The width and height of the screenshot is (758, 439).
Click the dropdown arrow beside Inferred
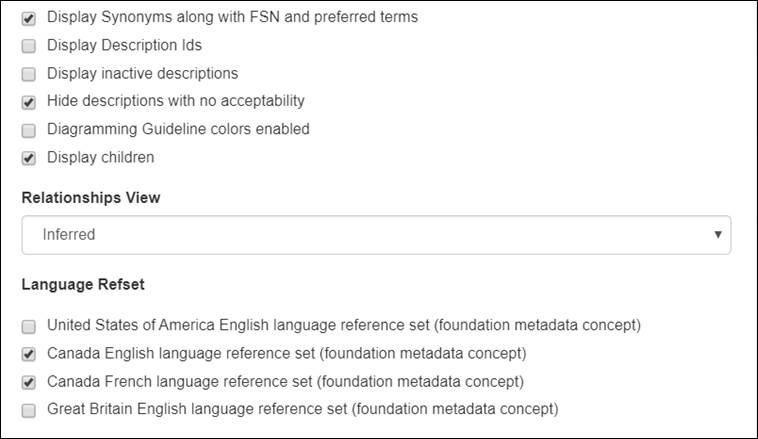[x=718, y=234]
